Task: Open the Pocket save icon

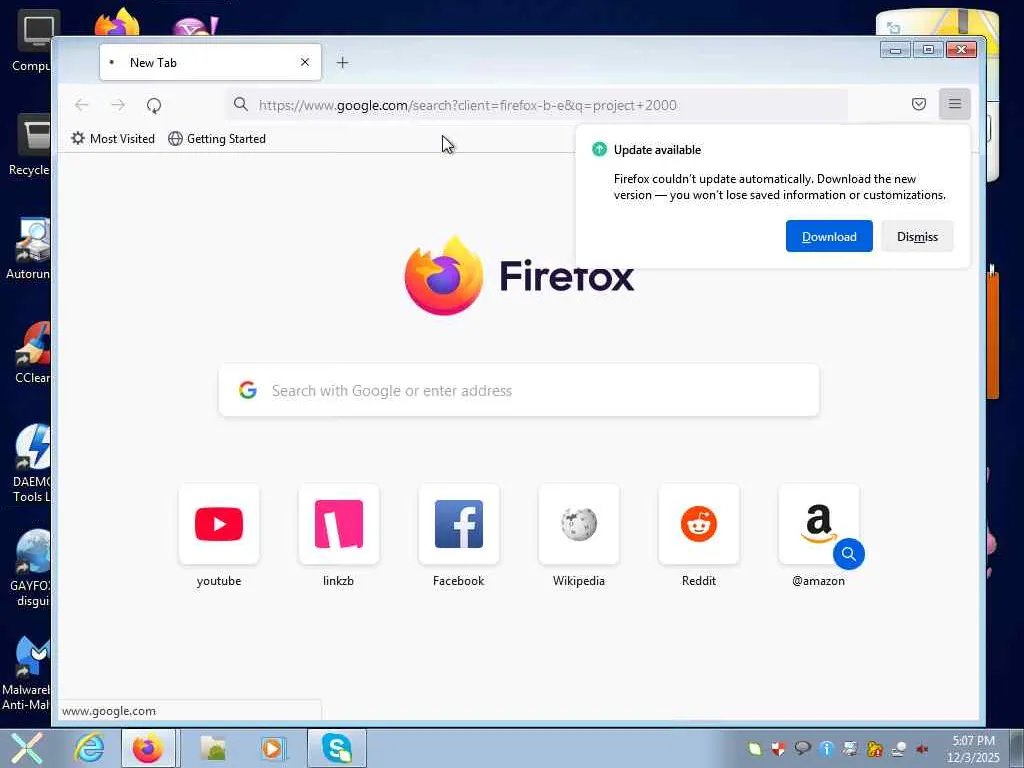Action: coord(919,104)
